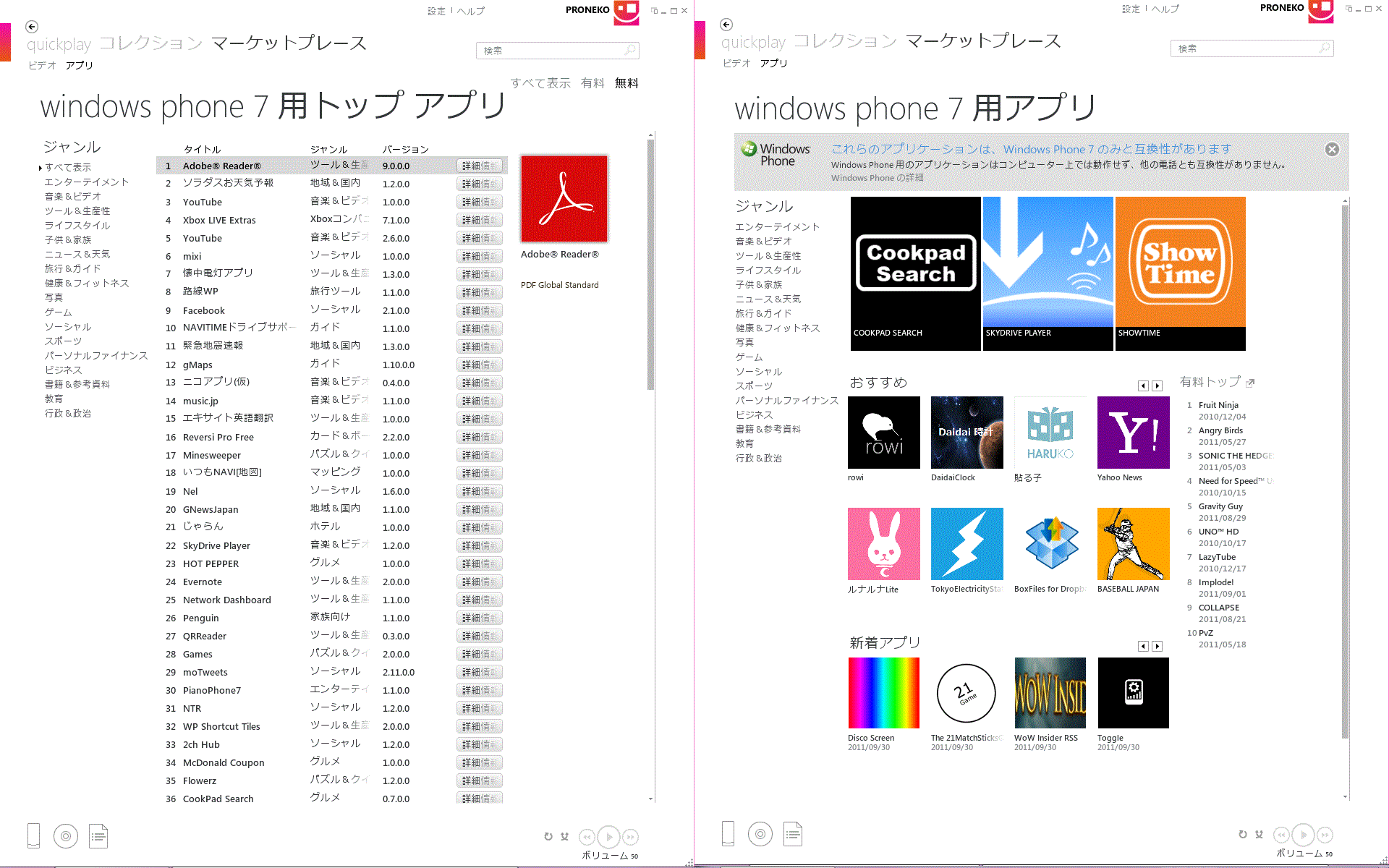
Task: Open the BASEBALL JAPAN app icon
Action: [x=1133, y=544]
